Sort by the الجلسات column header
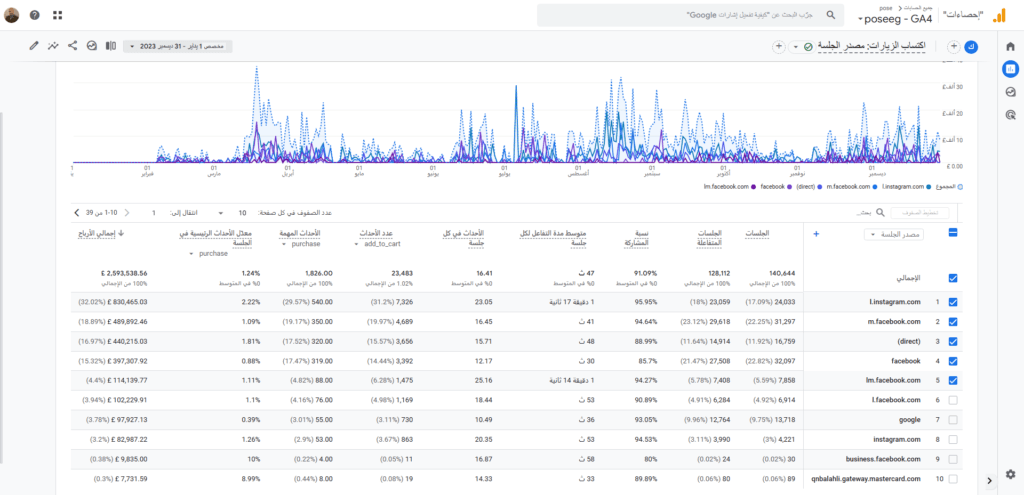 point(757,233)
